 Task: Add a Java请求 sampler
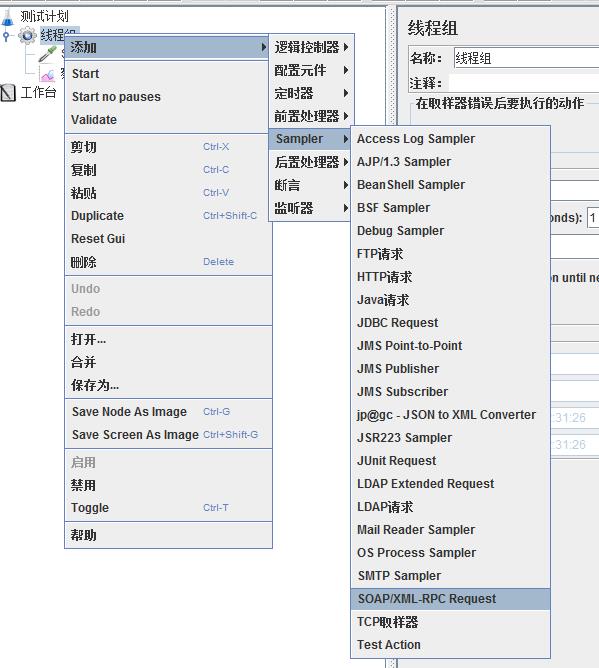coord(450,299)
